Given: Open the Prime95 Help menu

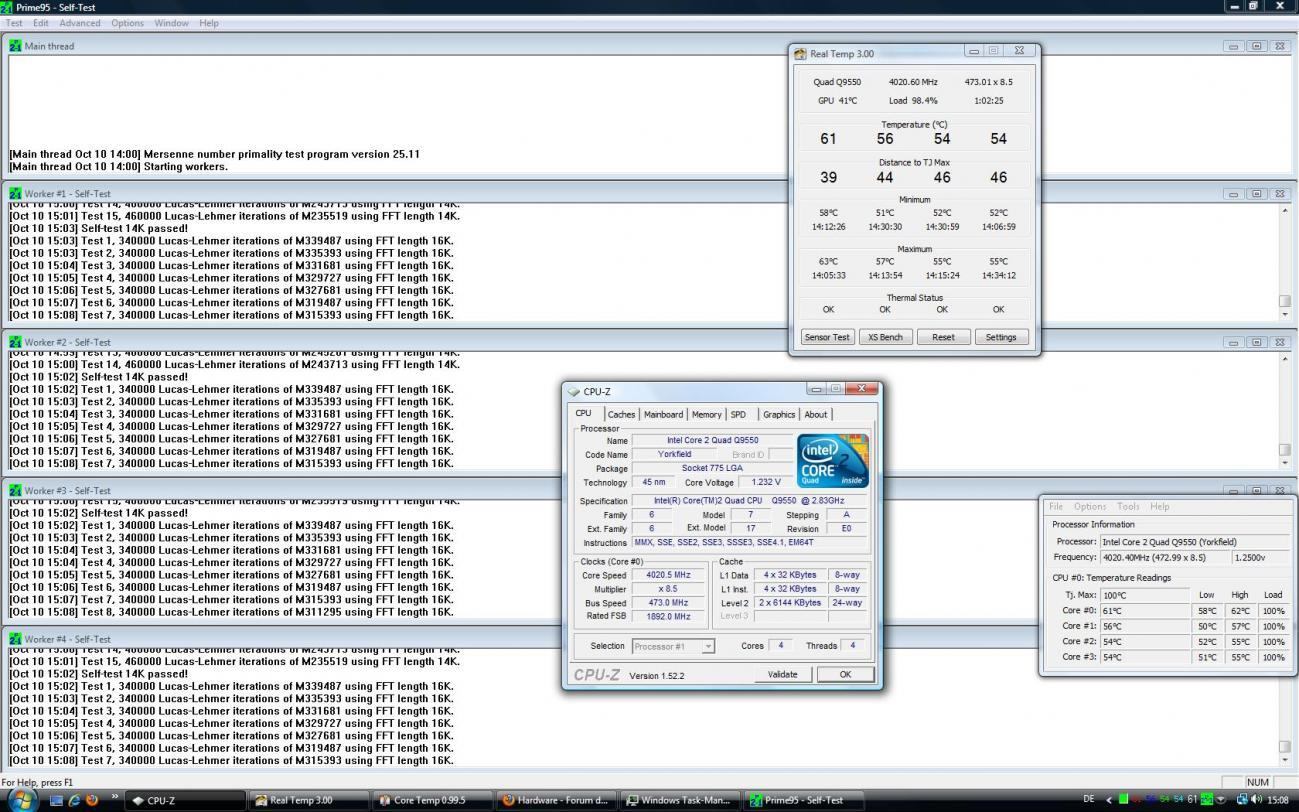Looking at the screenshot, I should point(208,23).
